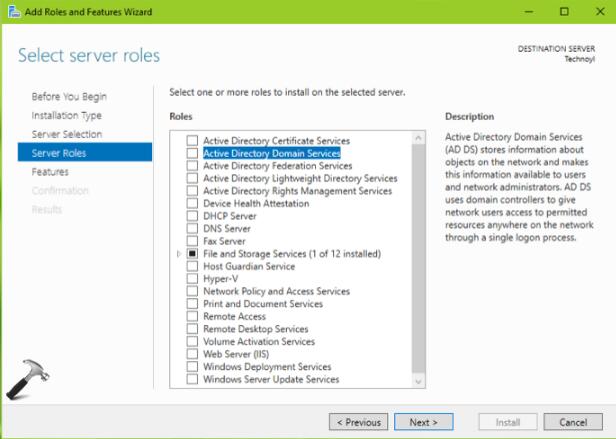Expand File and Storage Services tree node
This screenshot has height=439, width=616.
(179, 254)
